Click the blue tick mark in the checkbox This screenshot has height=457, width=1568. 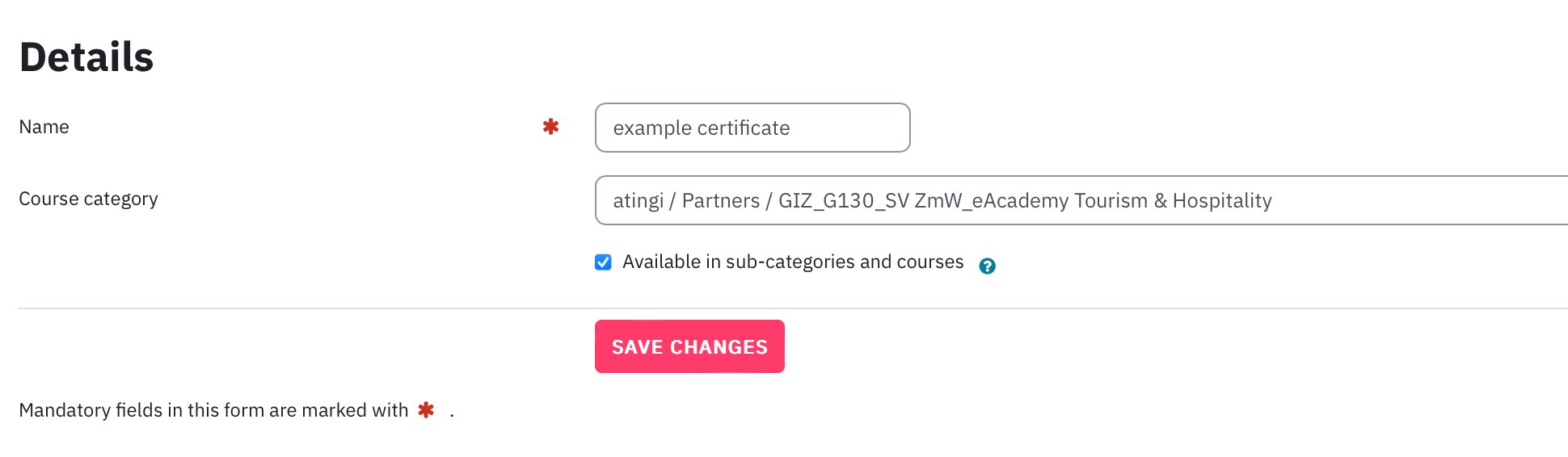tap(603, 262)
